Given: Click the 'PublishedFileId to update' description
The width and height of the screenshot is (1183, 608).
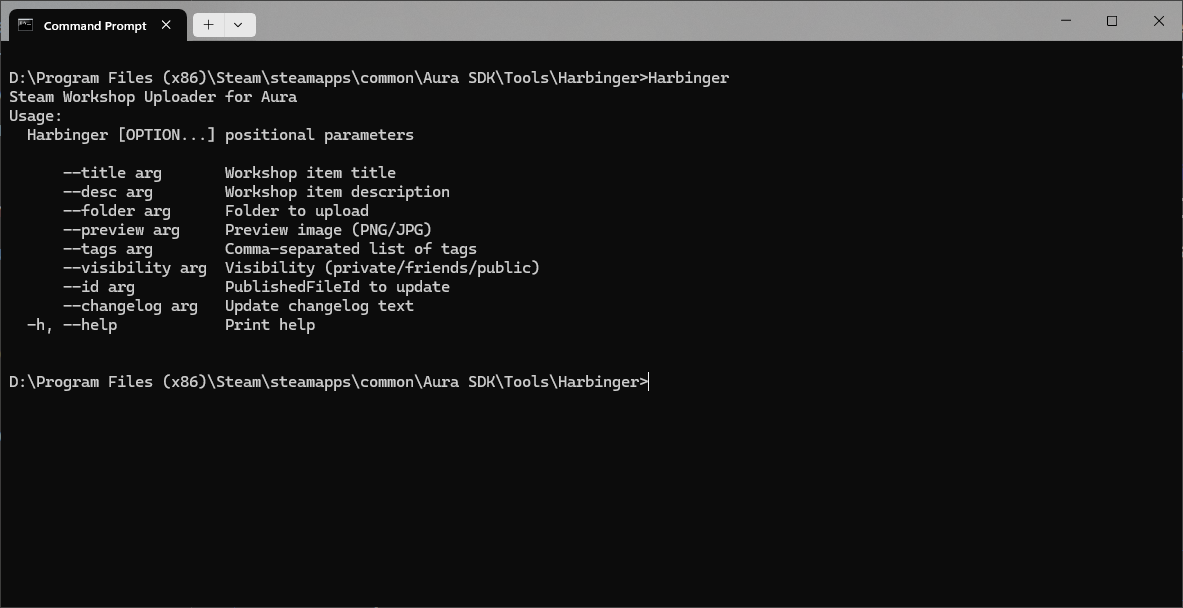Looking at the screenshot, I should coord(337,287).
